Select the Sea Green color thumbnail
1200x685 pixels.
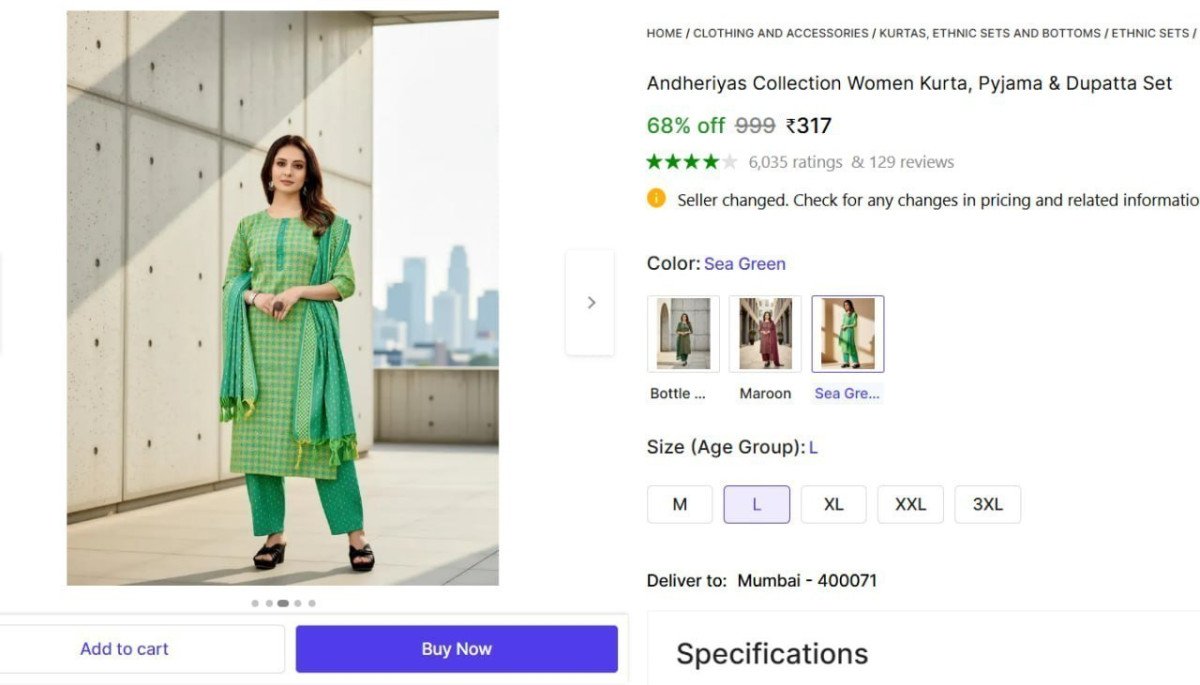[x=847, y=333]
